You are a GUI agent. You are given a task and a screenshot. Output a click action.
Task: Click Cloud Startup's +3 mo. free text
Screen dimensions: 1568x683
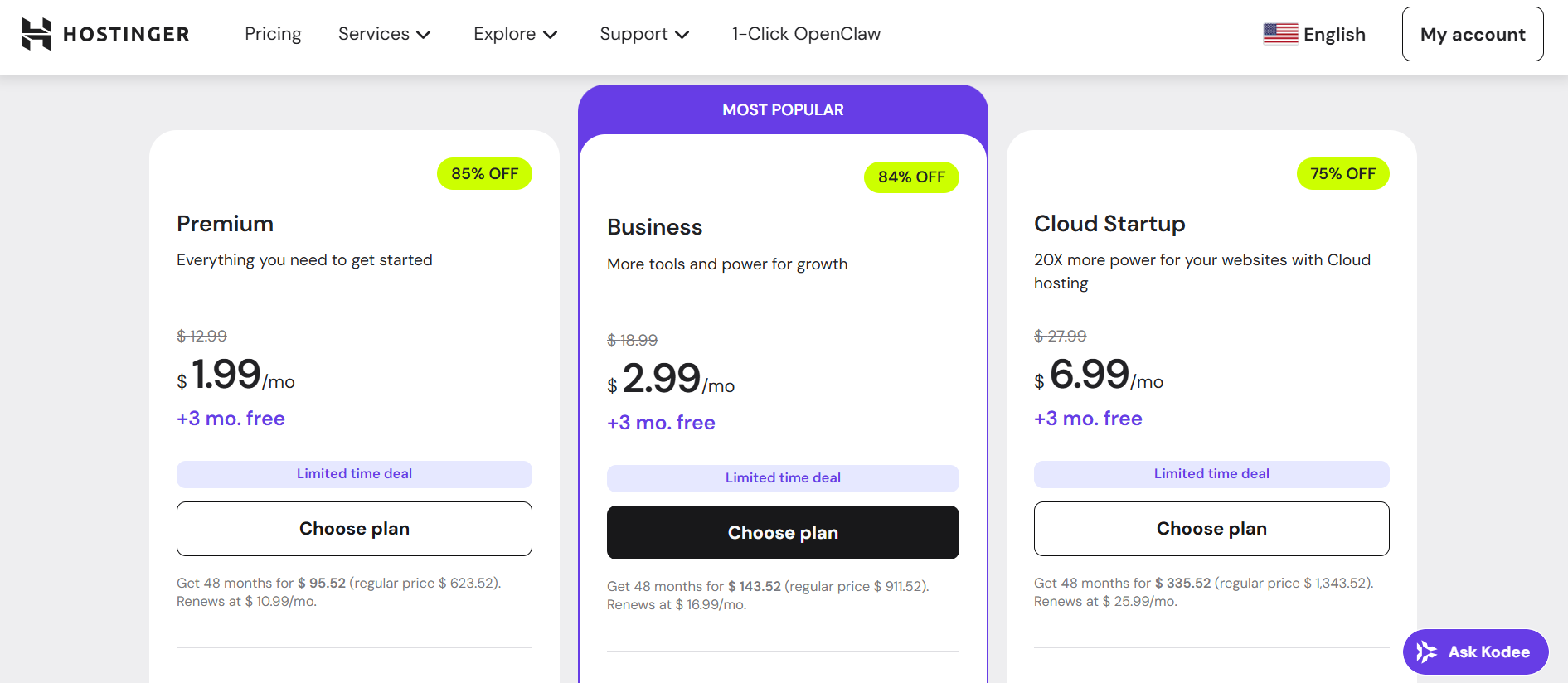point(1088,419)
